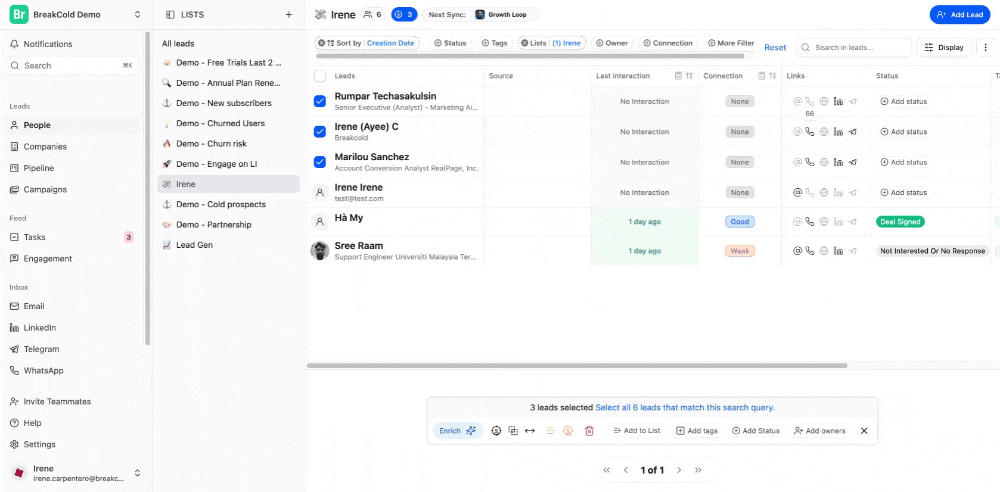The height and width of the screenshot is (492, 1000).
Task: Click filter icon in Last interaction header
Action: pos(679,76)
